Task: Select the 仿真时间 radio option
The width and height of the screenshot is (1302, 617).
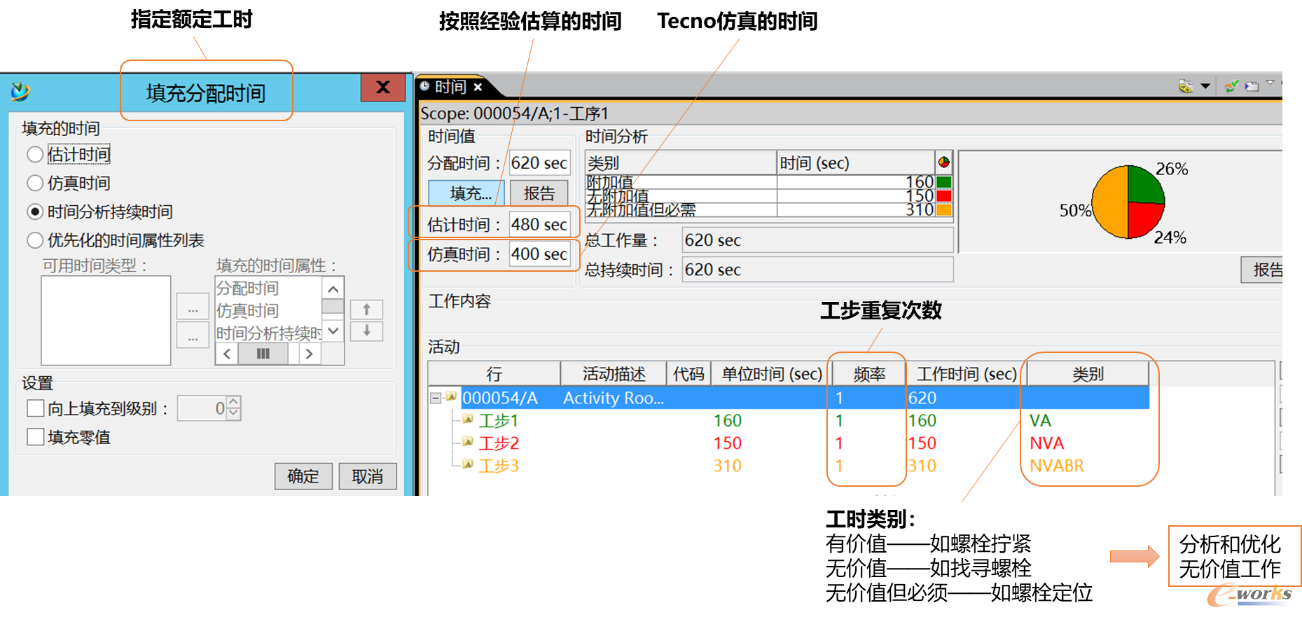Action: point(35,183)
